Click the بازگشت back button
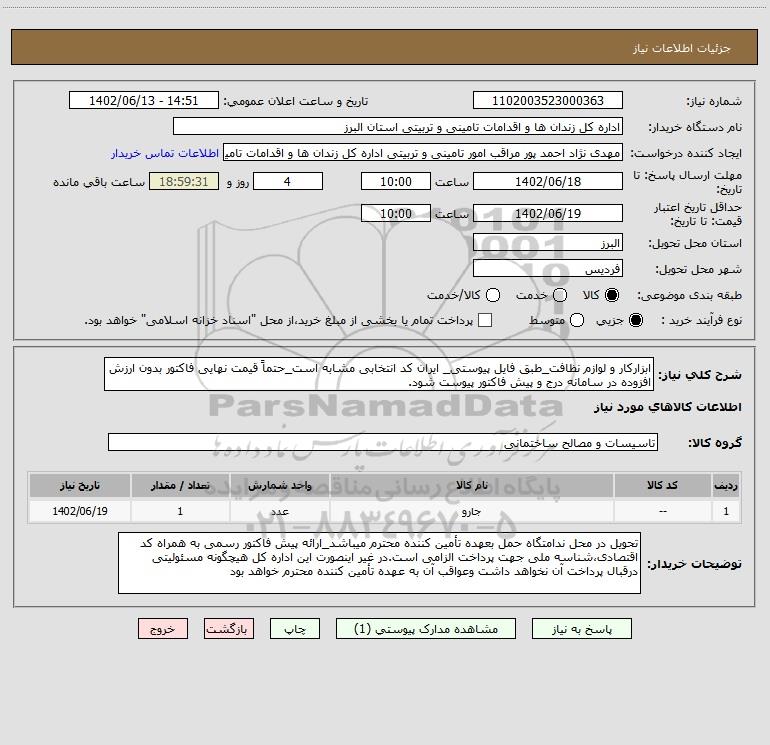 pyautogui.click(x=229, y=629)
